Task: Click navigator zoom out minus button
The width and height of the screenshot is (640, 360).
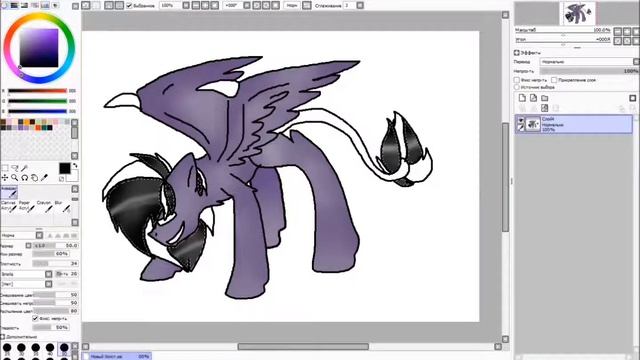Action: tap(618, 31)
